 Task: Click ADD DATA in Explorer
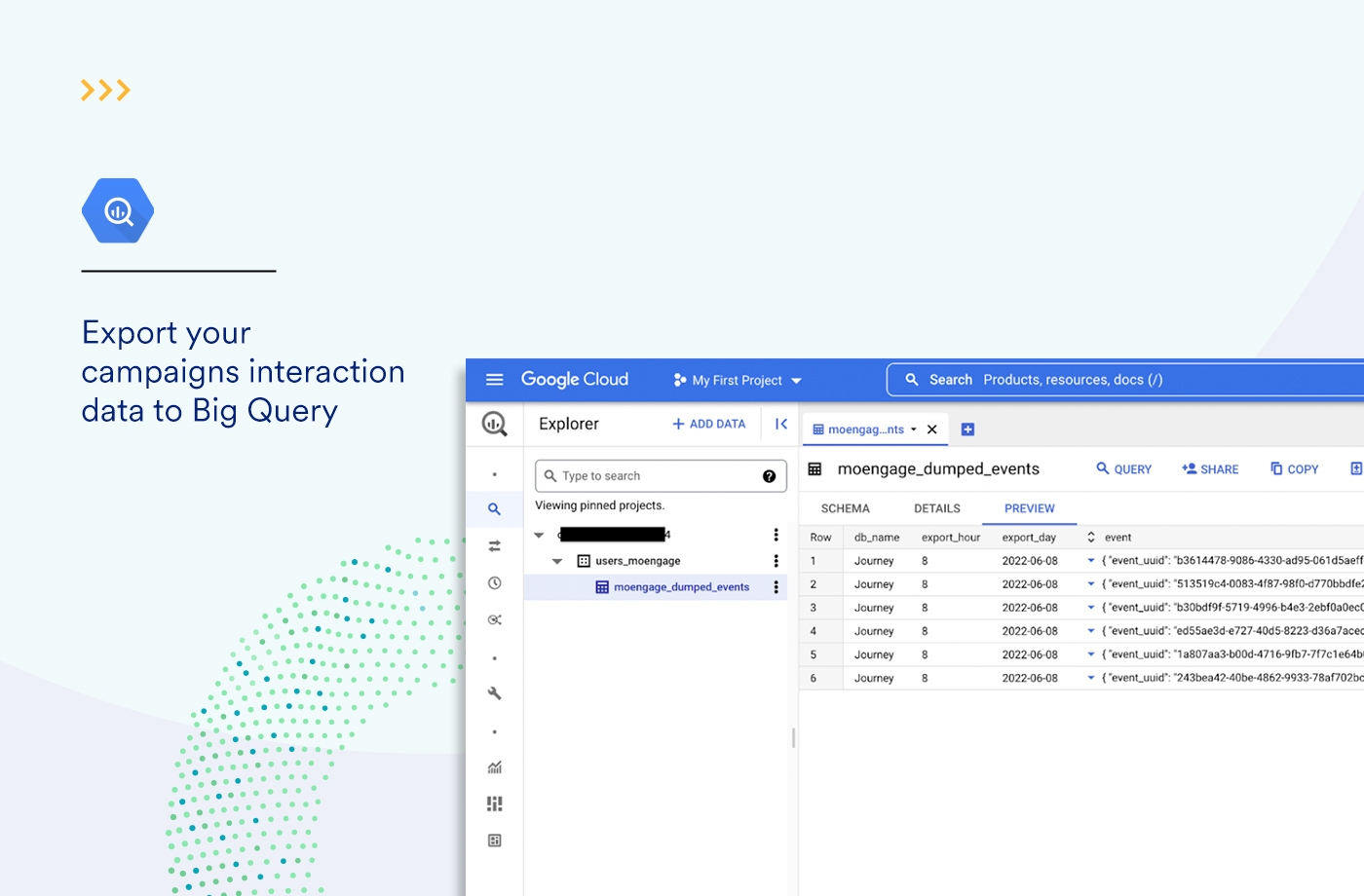708,424
